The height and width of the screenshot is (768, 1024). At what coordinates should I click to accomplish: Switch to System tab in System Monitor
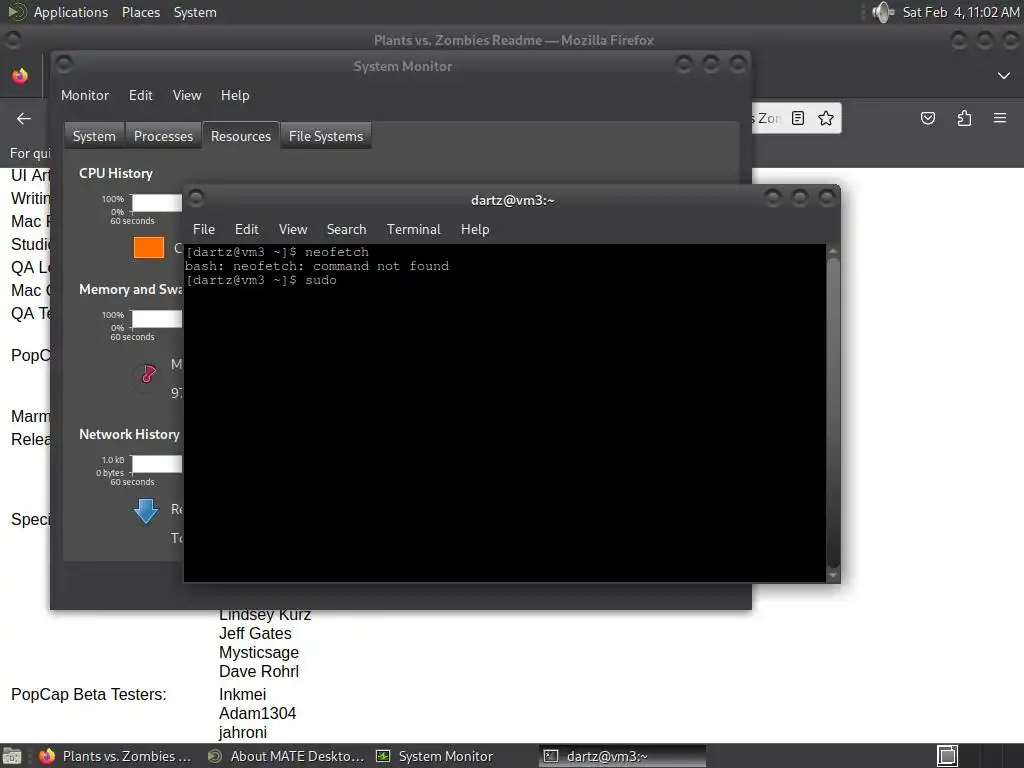tap(94, 136)
